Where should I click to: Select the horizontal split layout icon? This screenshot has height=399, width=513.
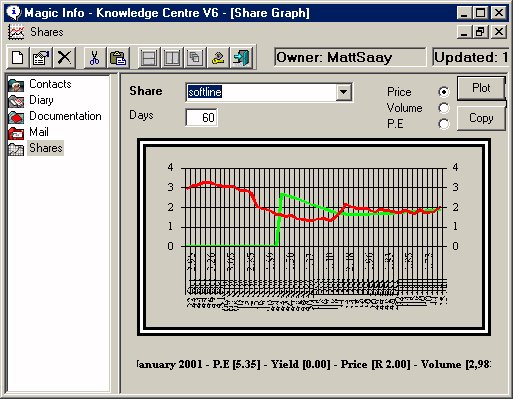point(149,57)
